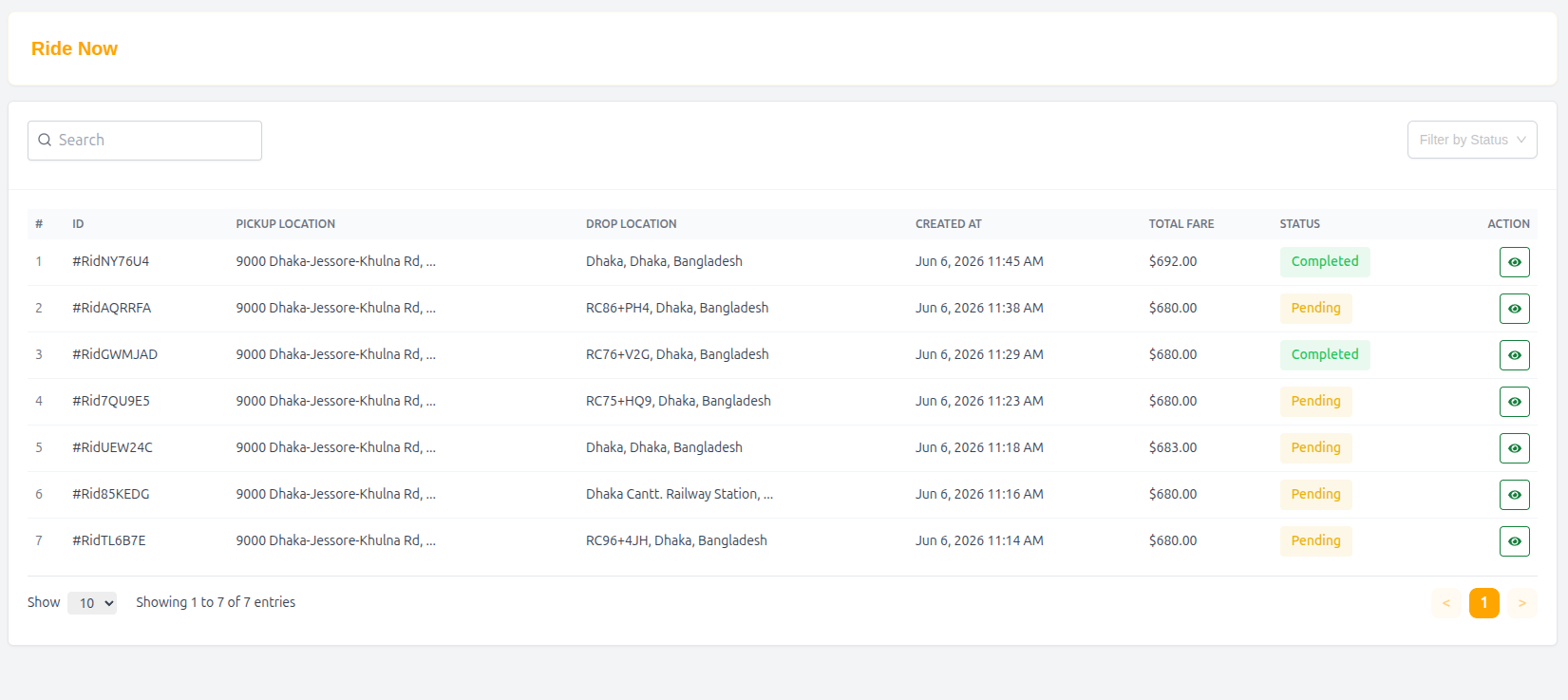1568x700 pixels.
Task: Select ride ID #Rid85KEDG
Action: pyautogui.click(x=111, y=494)
